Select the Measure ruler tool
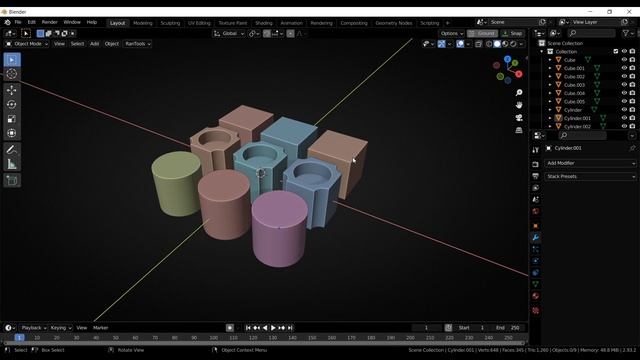Viewport: 640px width, 360px height. pos(12,164)
